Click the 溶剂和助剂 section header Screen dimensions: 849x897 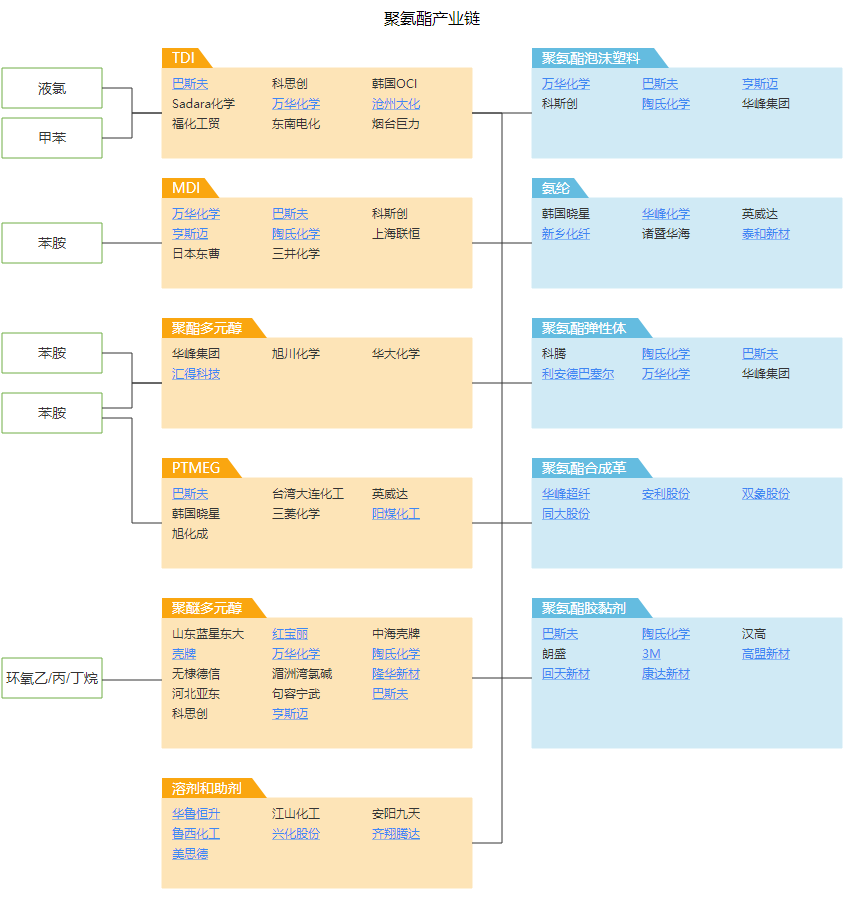point(213,788)
